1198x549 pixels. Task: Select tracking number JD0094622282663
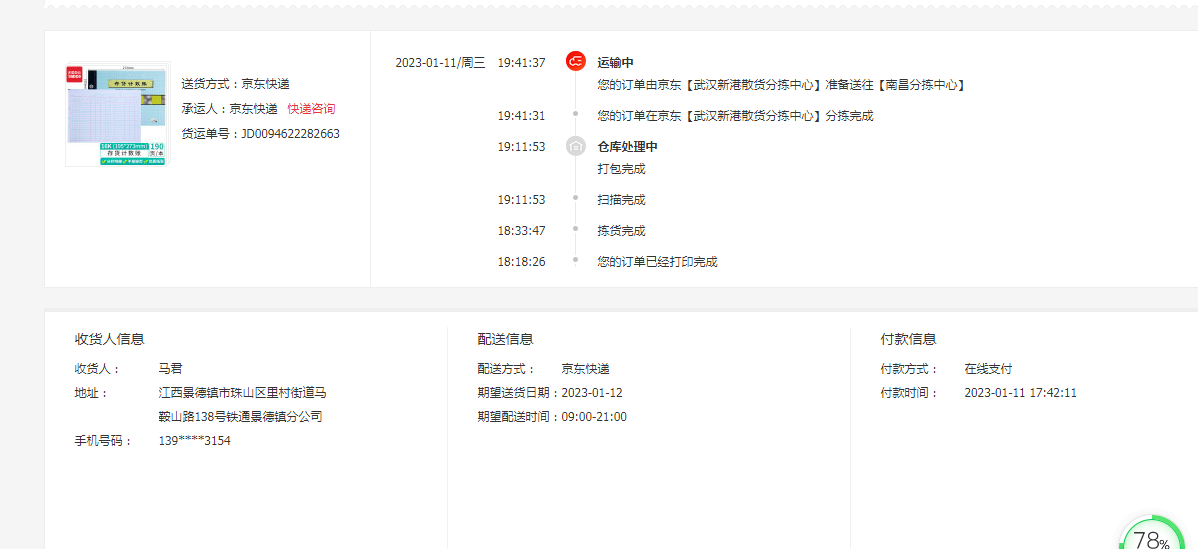pos(290,134)
